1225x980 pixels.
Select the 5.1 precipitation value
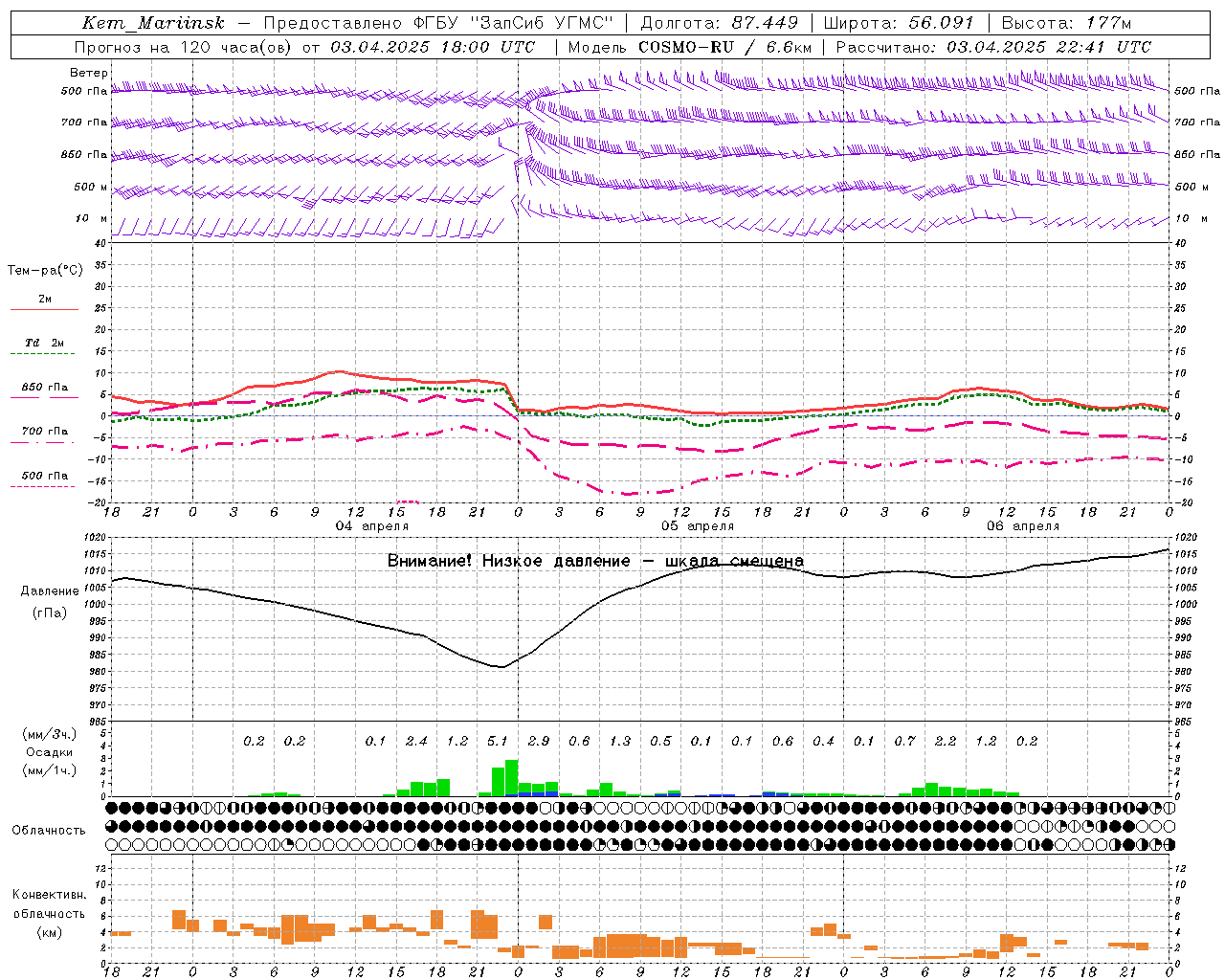click(498, 742)
